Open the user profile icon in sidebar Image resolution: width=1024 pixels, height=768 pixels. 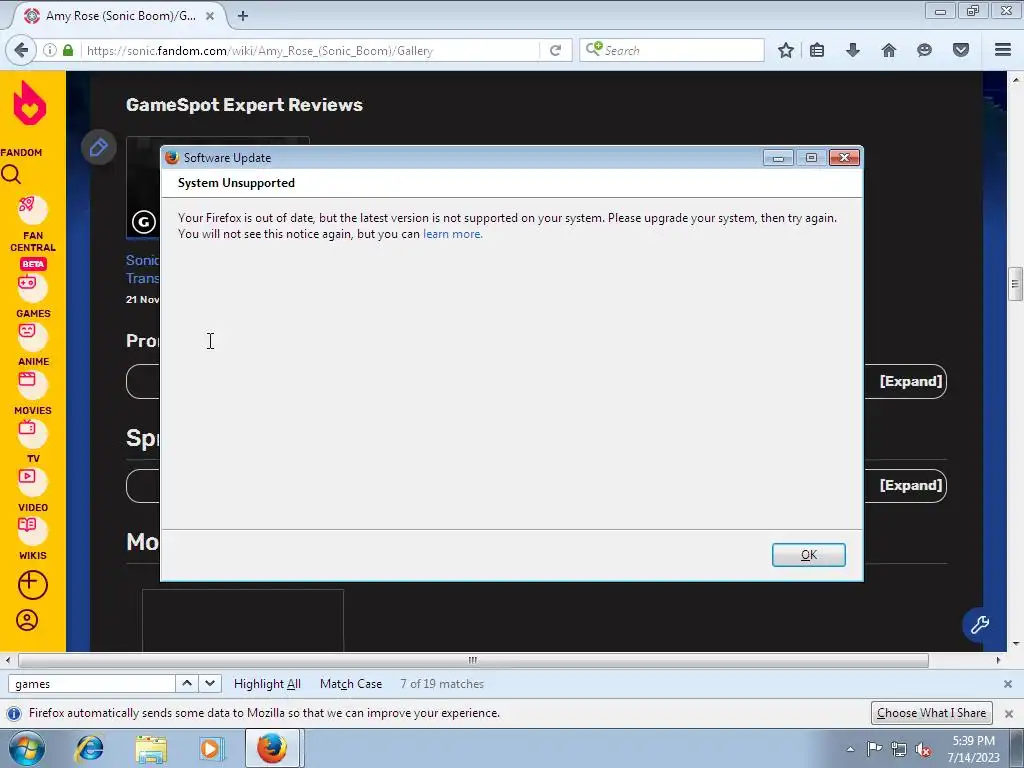click(x=27, y=620)
